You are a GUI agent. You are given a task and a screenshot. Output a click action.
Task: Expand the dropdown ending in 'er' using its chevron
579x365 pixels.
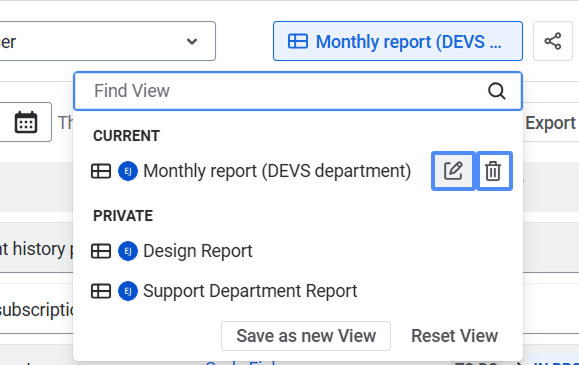[192, 41]
